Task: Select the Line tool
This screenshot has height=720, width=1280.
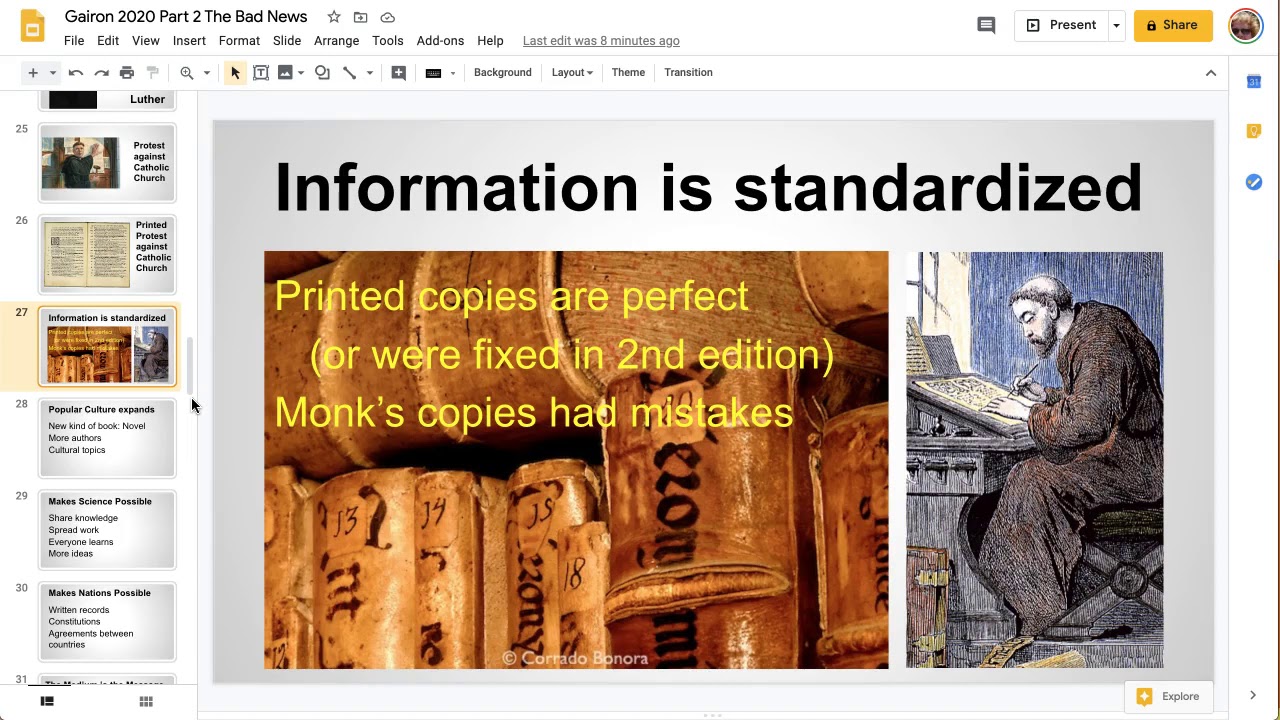Action: (x=349, y=72)
